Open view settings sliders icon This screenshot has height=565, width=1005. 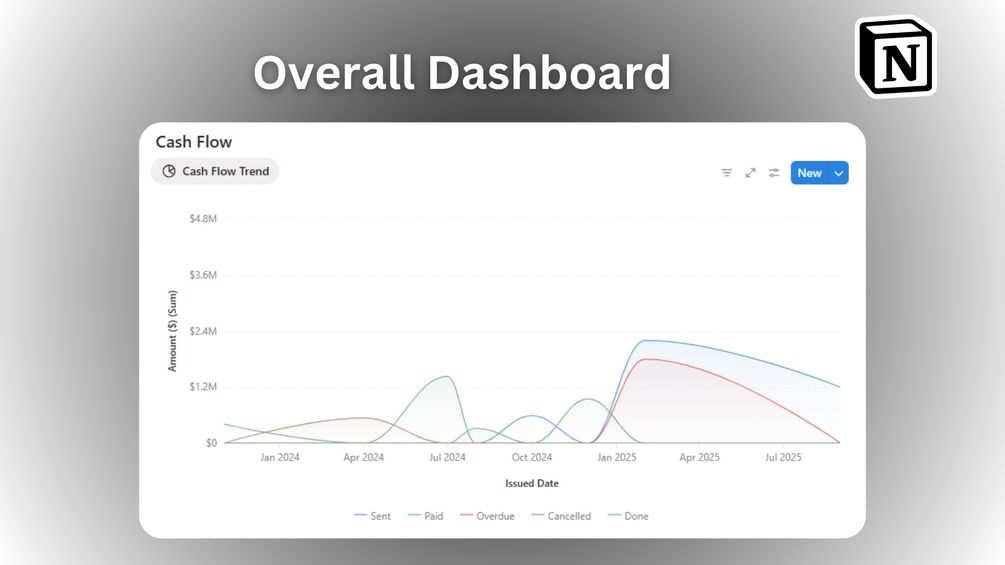[x=774, y=173]
